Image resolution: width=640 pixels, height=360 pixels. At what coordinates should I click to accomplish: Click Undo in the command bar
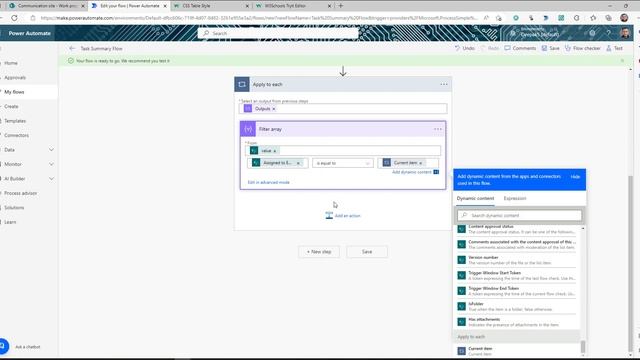coord(464,48)
